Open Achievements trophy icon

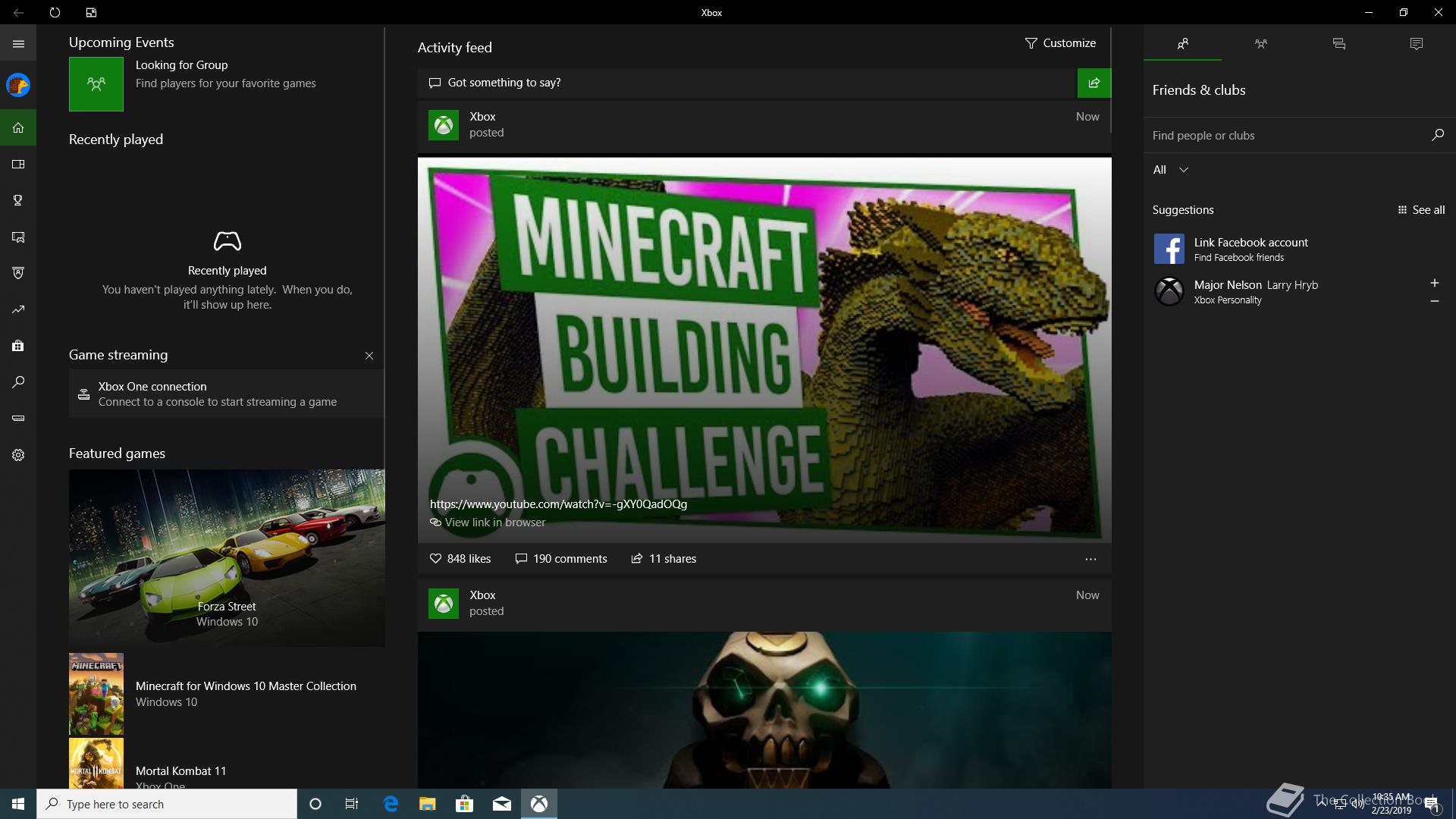pyautogui.click(x=18, y=200)
